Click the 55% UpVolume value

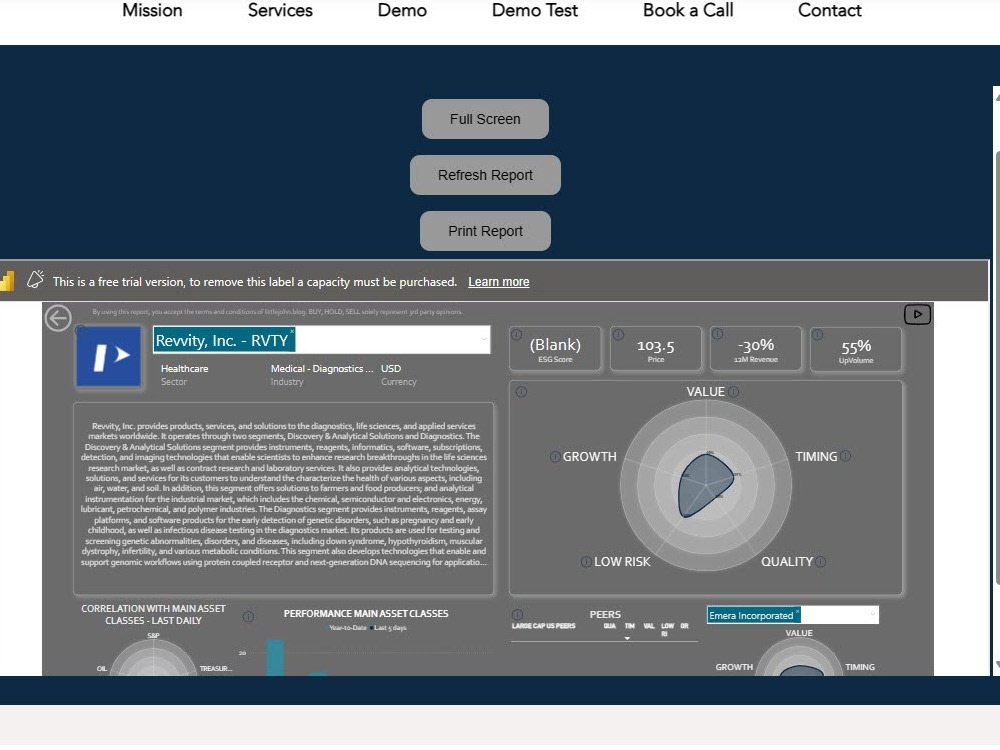tap(856, 346)
